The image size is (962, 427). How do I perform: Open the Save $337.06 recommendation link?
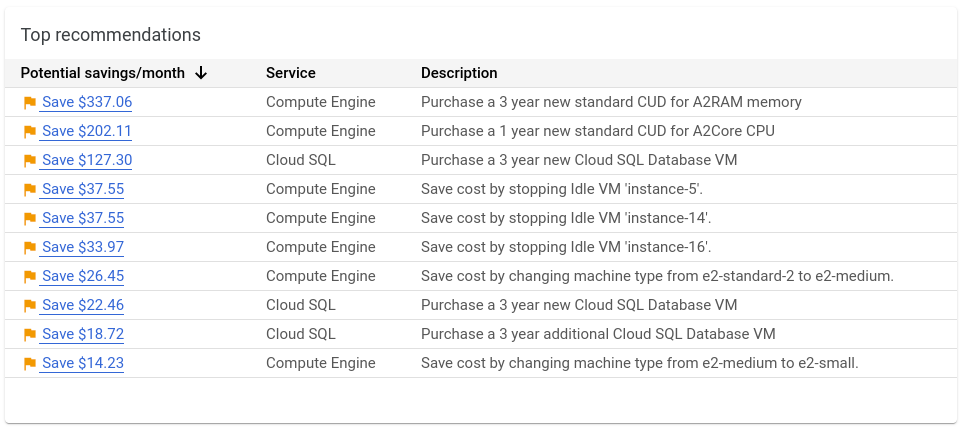pyautogui.click(x=86, y=102)
